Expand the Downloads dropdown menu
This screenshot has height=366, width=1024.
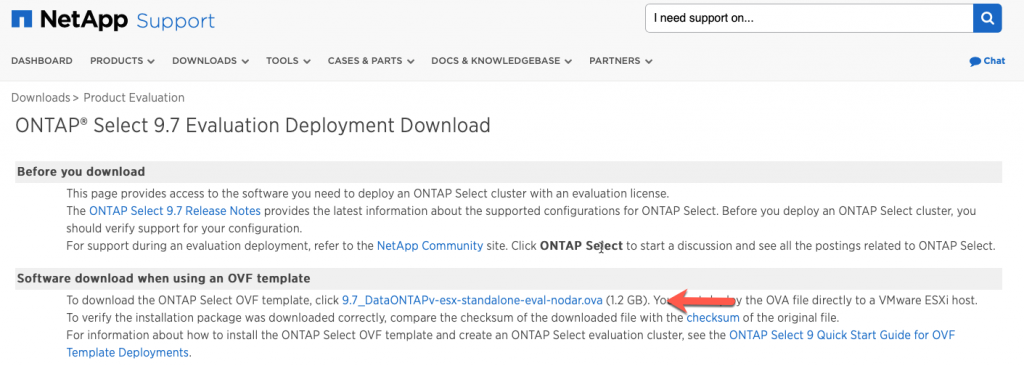(x=210, y=61)
